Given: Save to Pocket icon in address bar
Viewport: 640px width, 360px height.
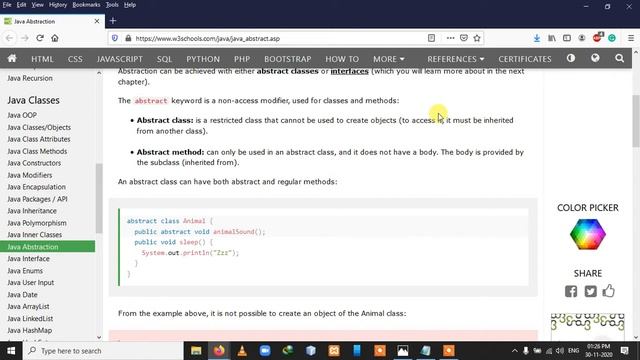Looking at the screenshot, I should (464, 38).
